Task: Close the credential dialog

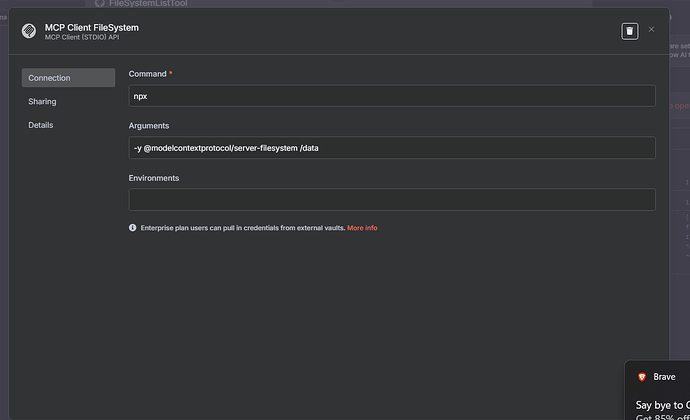Action: 651,29
